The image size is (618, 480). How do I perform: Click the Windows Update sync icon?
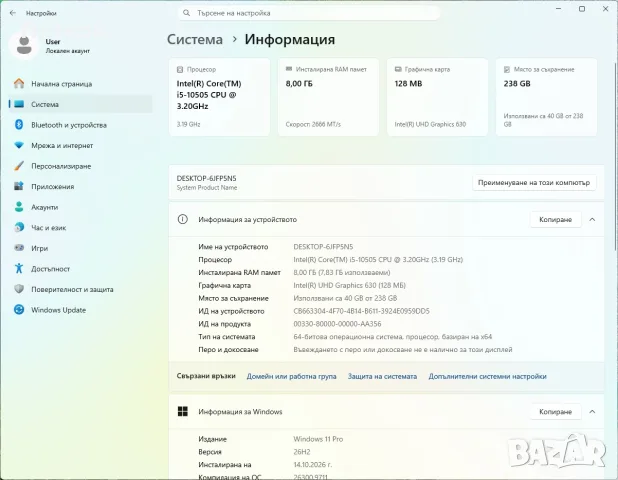(19, 310)
